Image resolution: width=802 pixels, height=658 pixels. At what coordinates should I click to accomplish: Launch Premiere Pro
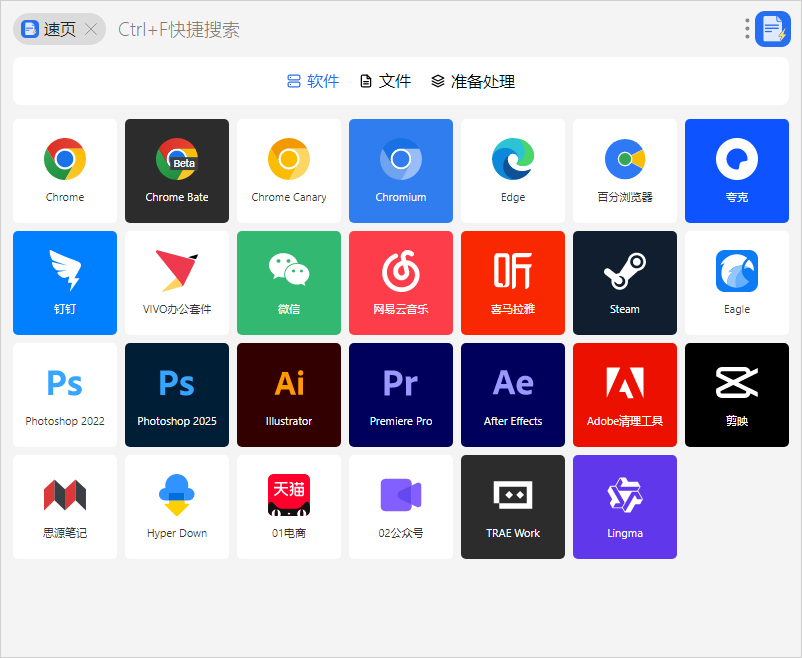pos(401,395)
